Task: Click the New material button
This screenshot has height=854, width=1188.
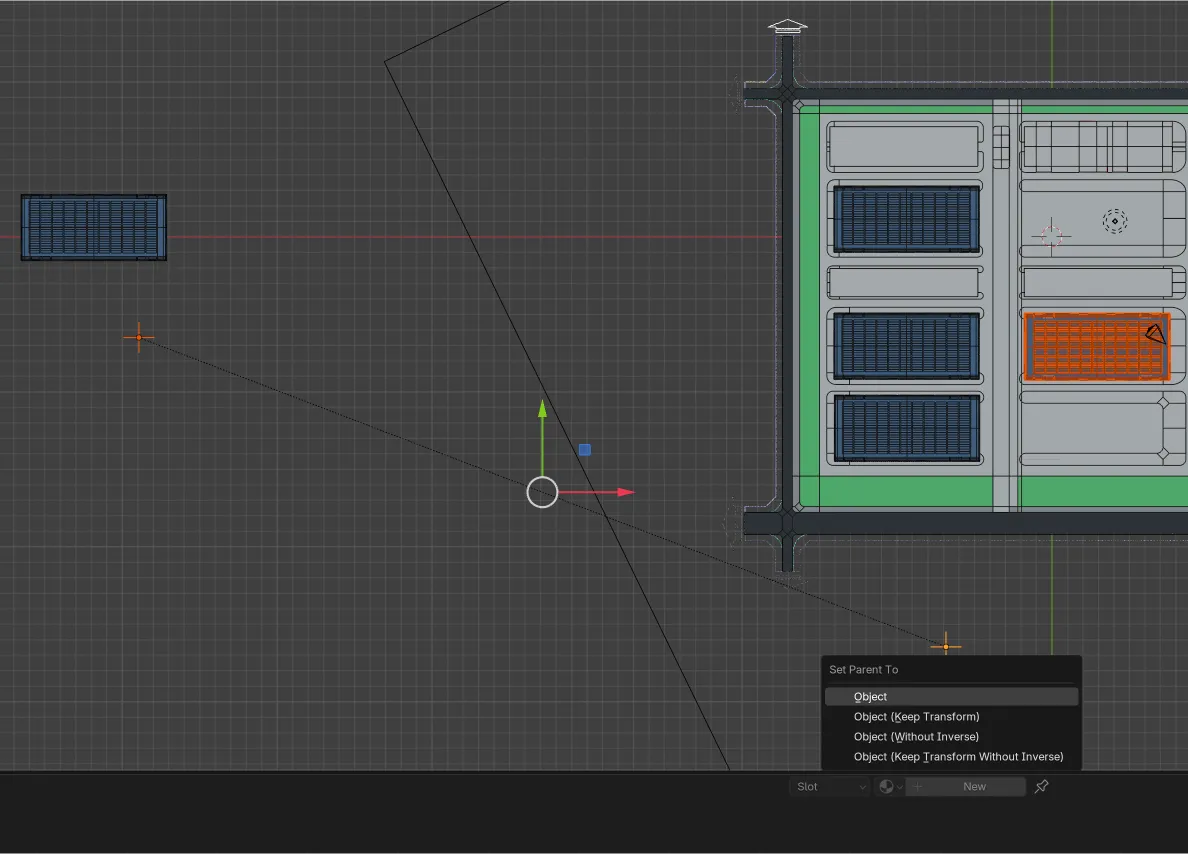Action: (973, 787)
